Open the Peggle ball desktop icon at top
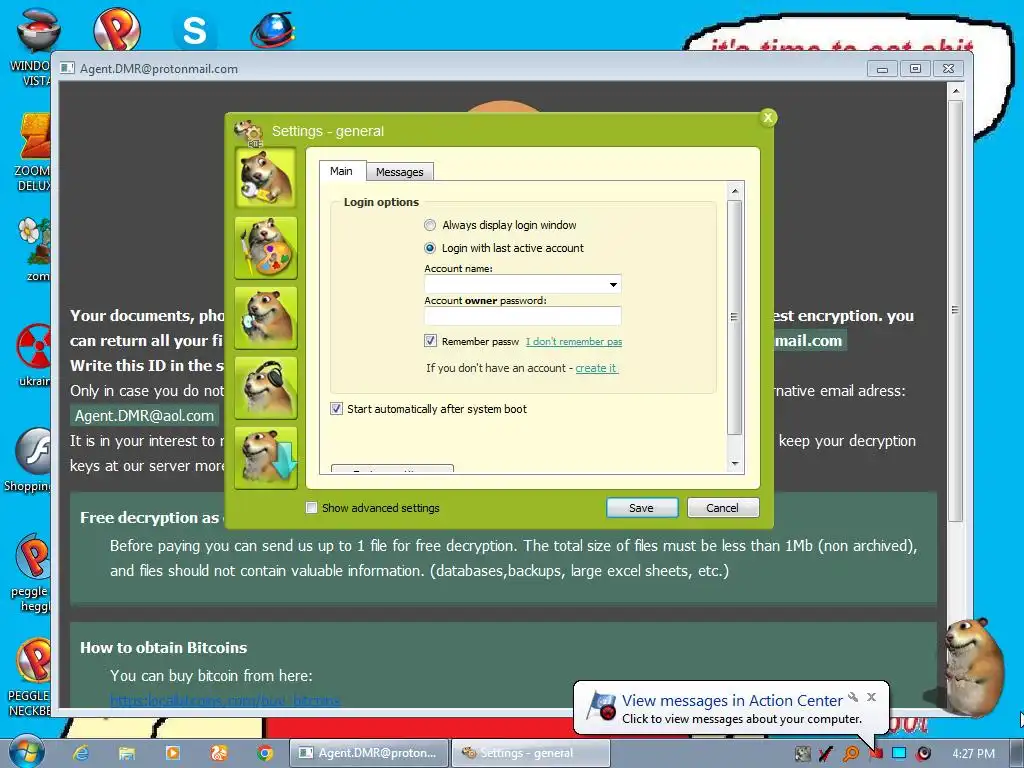1024x768 pixels. (x=117, y=29)
